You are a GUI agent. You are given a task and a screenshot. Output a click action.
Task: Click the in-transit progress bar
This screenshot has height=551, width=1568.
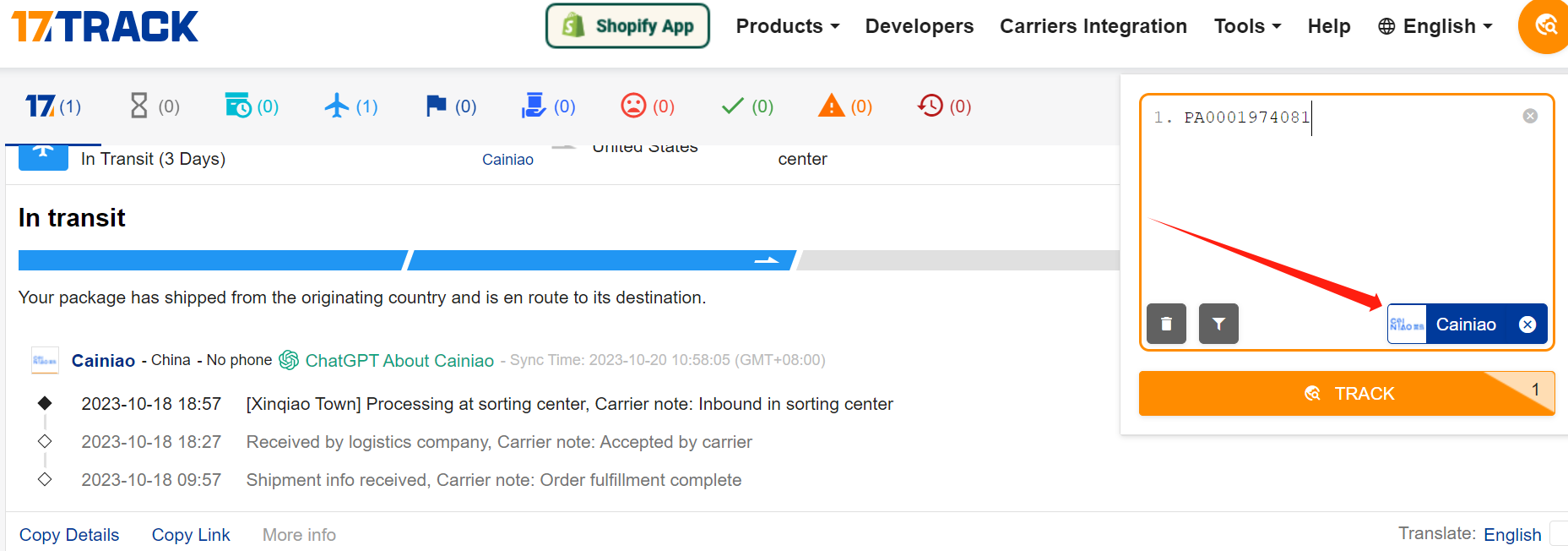click(x=569, y=260)
